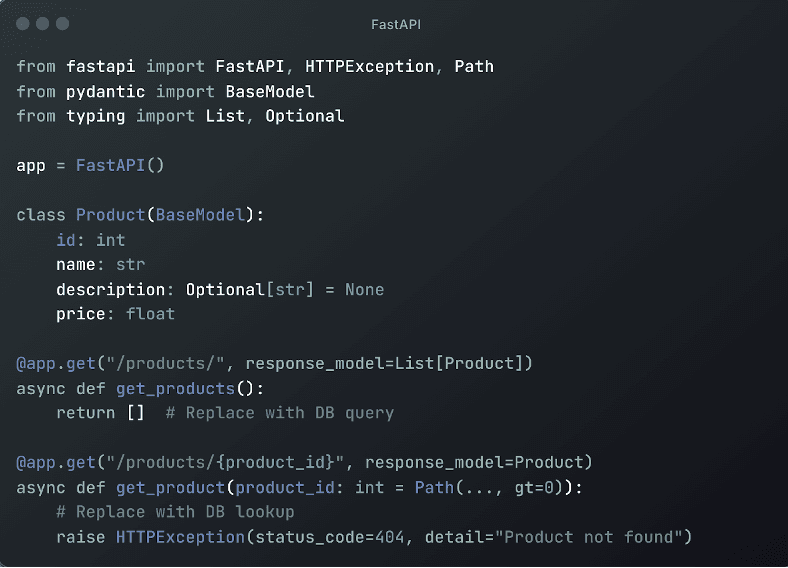Click the get_products function name
This screenshot has height=568, width=788.
click(x=175, y=389)
